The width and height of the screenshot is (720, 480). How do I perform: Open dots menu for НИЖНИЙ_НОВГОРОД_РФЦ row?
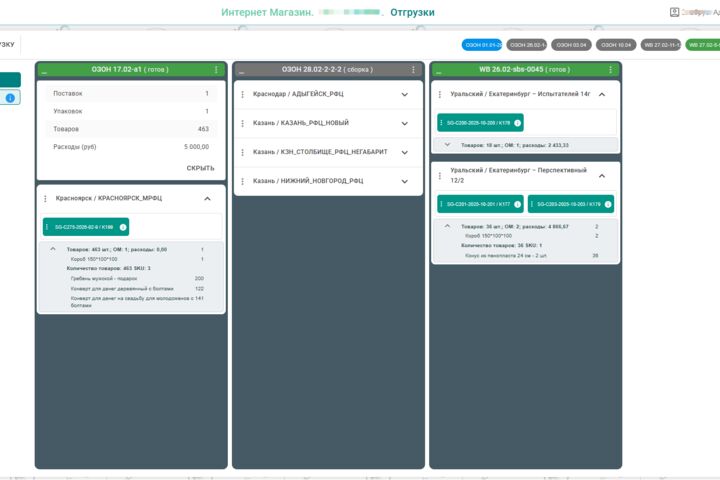(242, 181)
